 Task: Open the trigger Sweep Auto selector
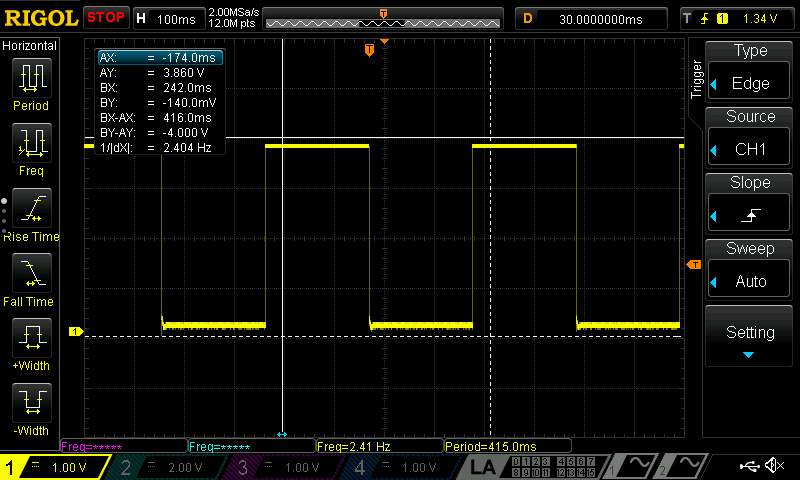point(751,268)
